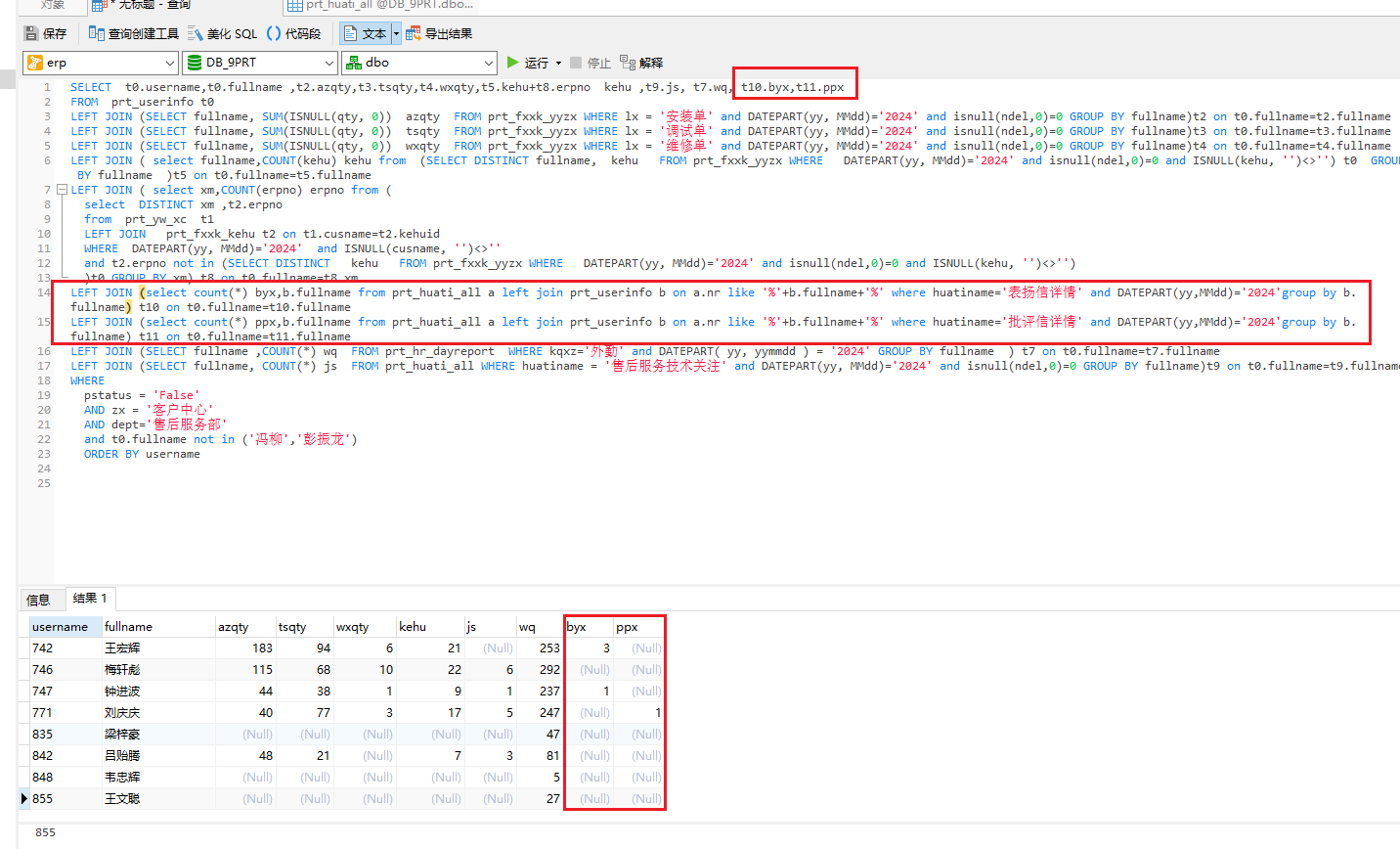Explain the query with 解释
Viewport: 1400px width, 849px height.
click(x=641, y=63)
